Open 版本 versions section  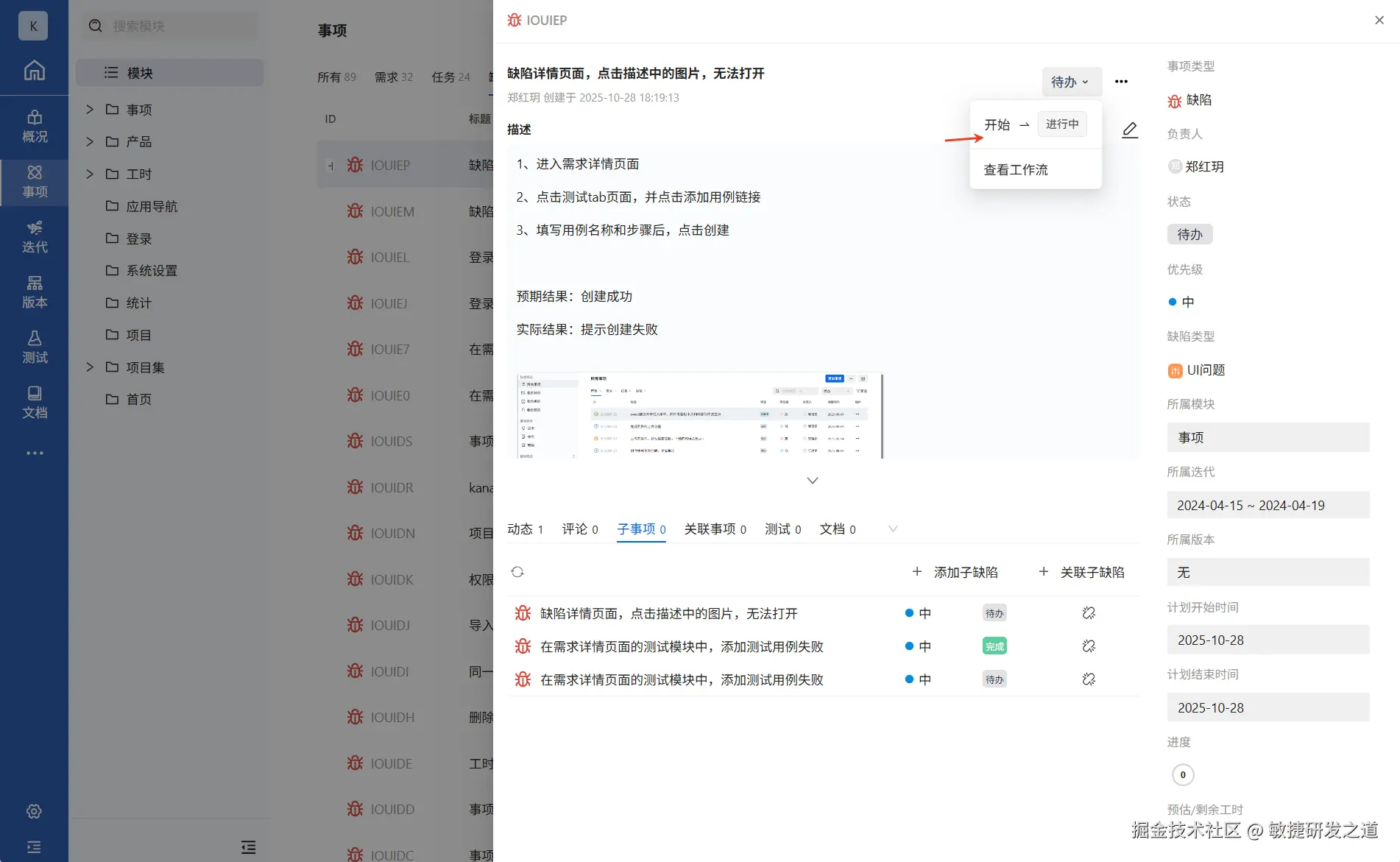click(34, 292)
